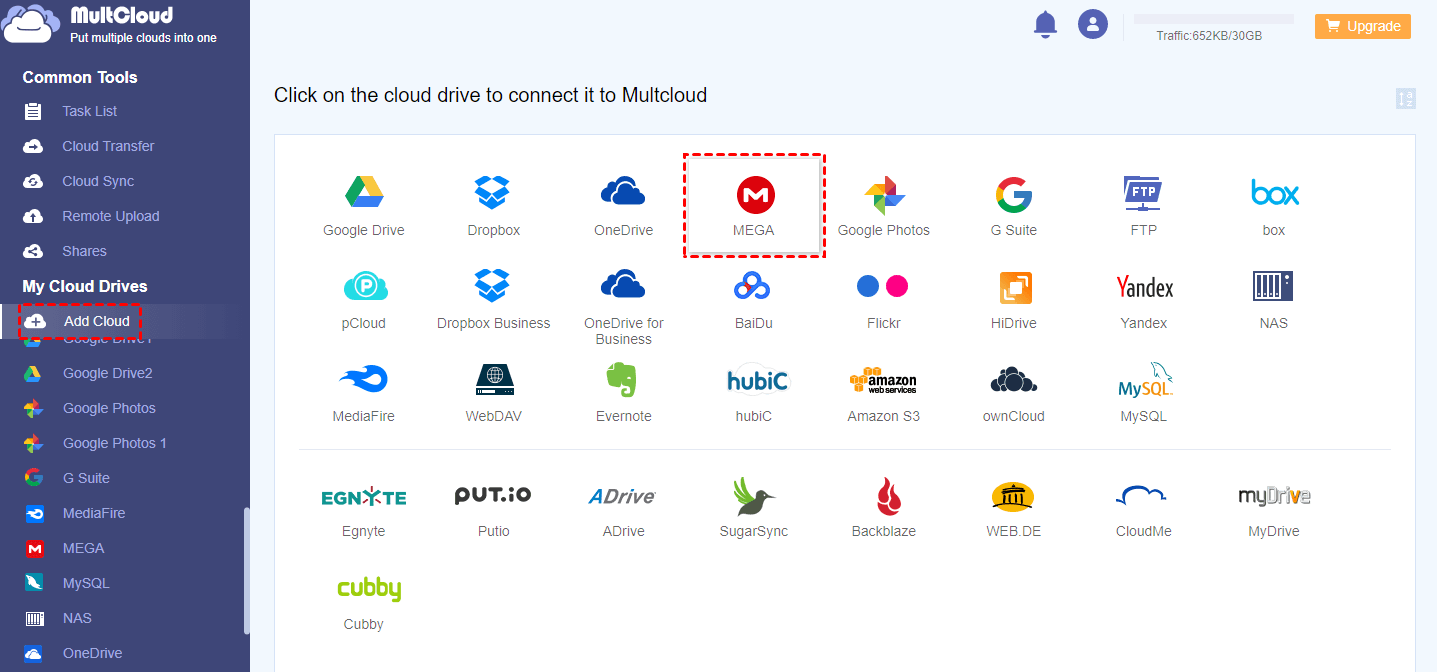Screen dimensions: 1437x672
Task: Click the Traffic usage progress bar
Action: tap(1213, 19)
